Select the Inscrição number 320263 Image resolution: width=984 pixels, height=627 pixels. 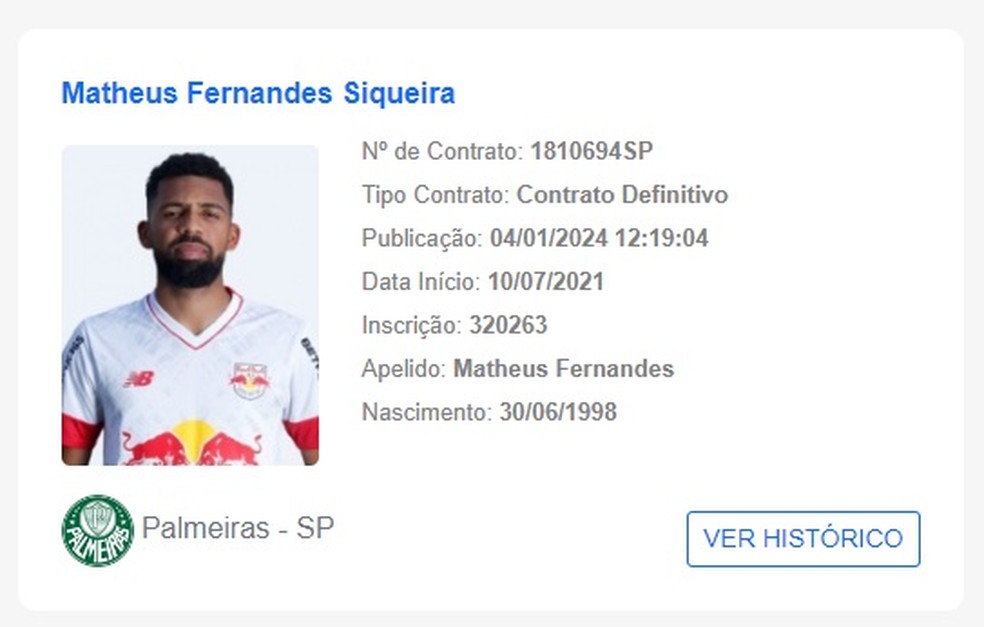point(511,324)
